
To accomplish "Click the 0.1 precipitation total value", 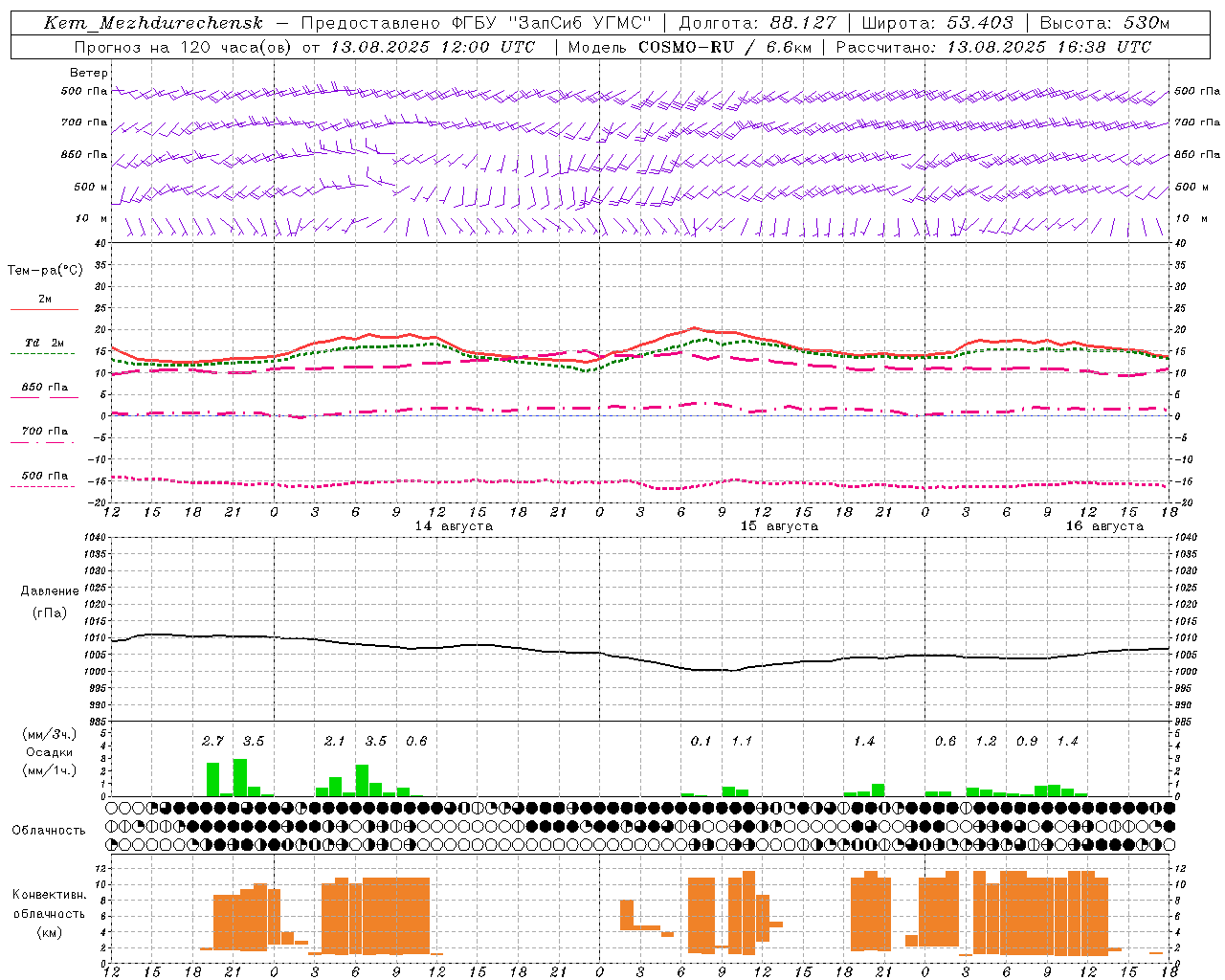I will pyautogui.click(x=702, y=741).
